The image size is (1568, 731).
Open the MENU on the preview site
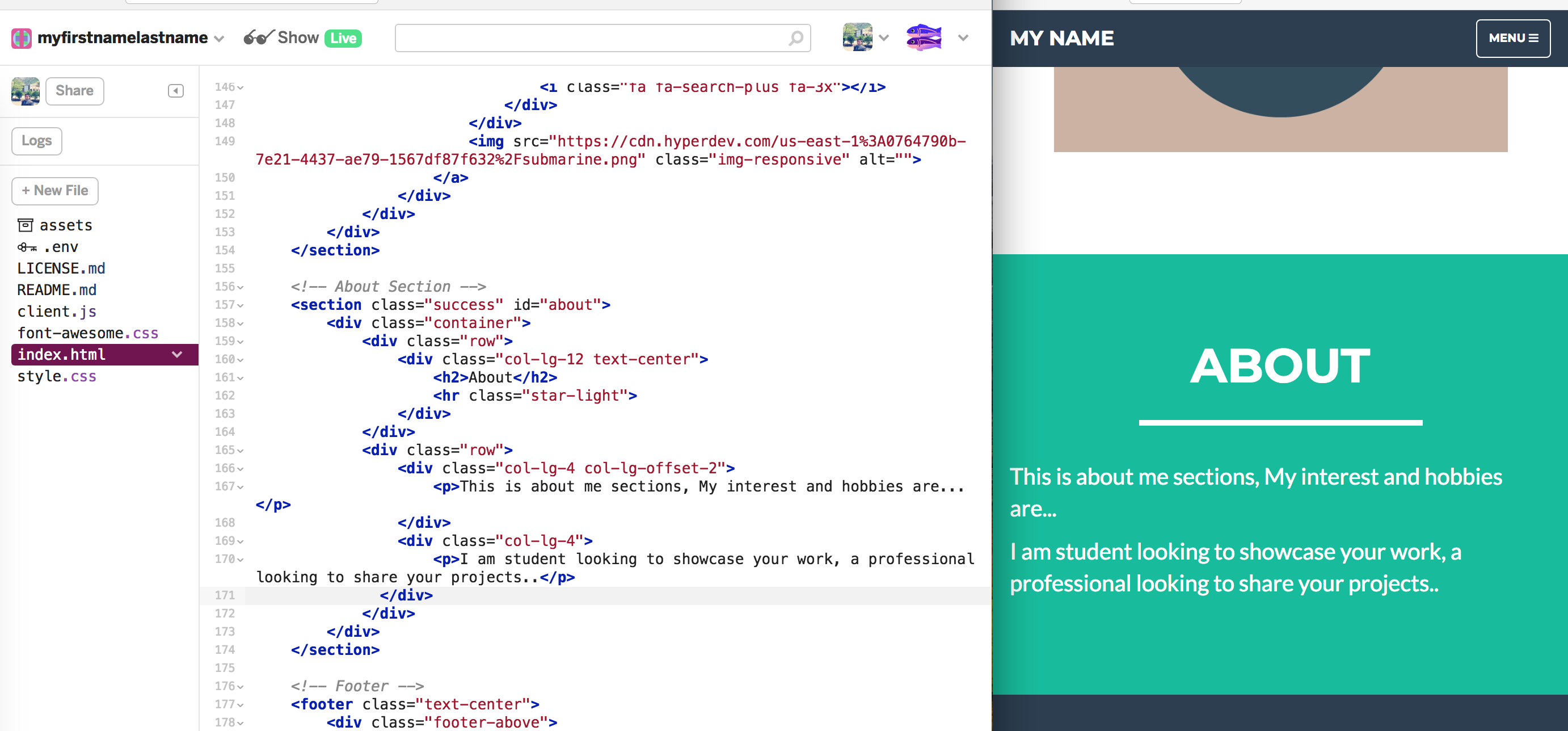point(1512,38)
